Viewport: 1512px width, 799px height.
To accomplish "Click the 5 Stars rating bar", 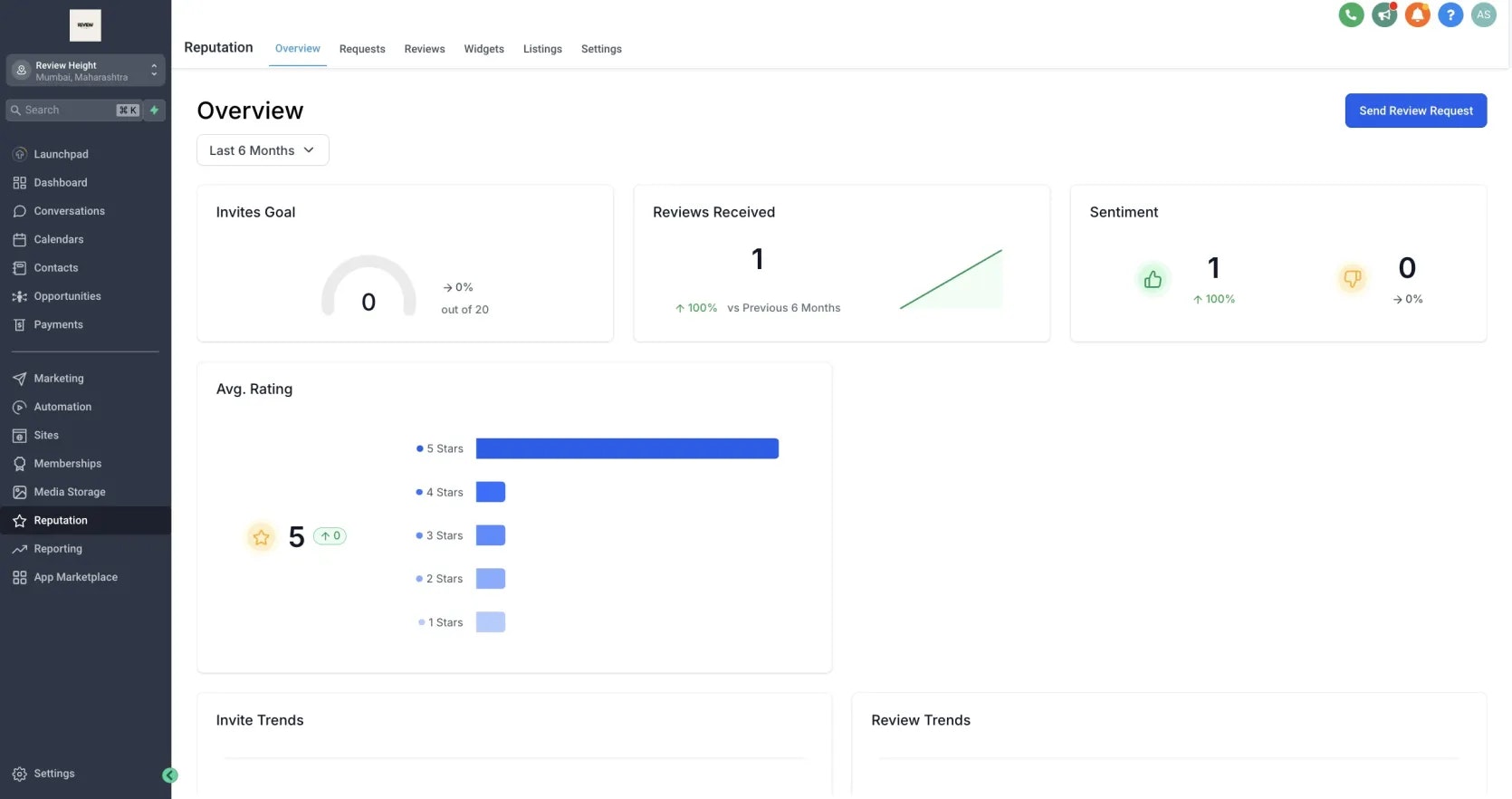I will [627, 448].
